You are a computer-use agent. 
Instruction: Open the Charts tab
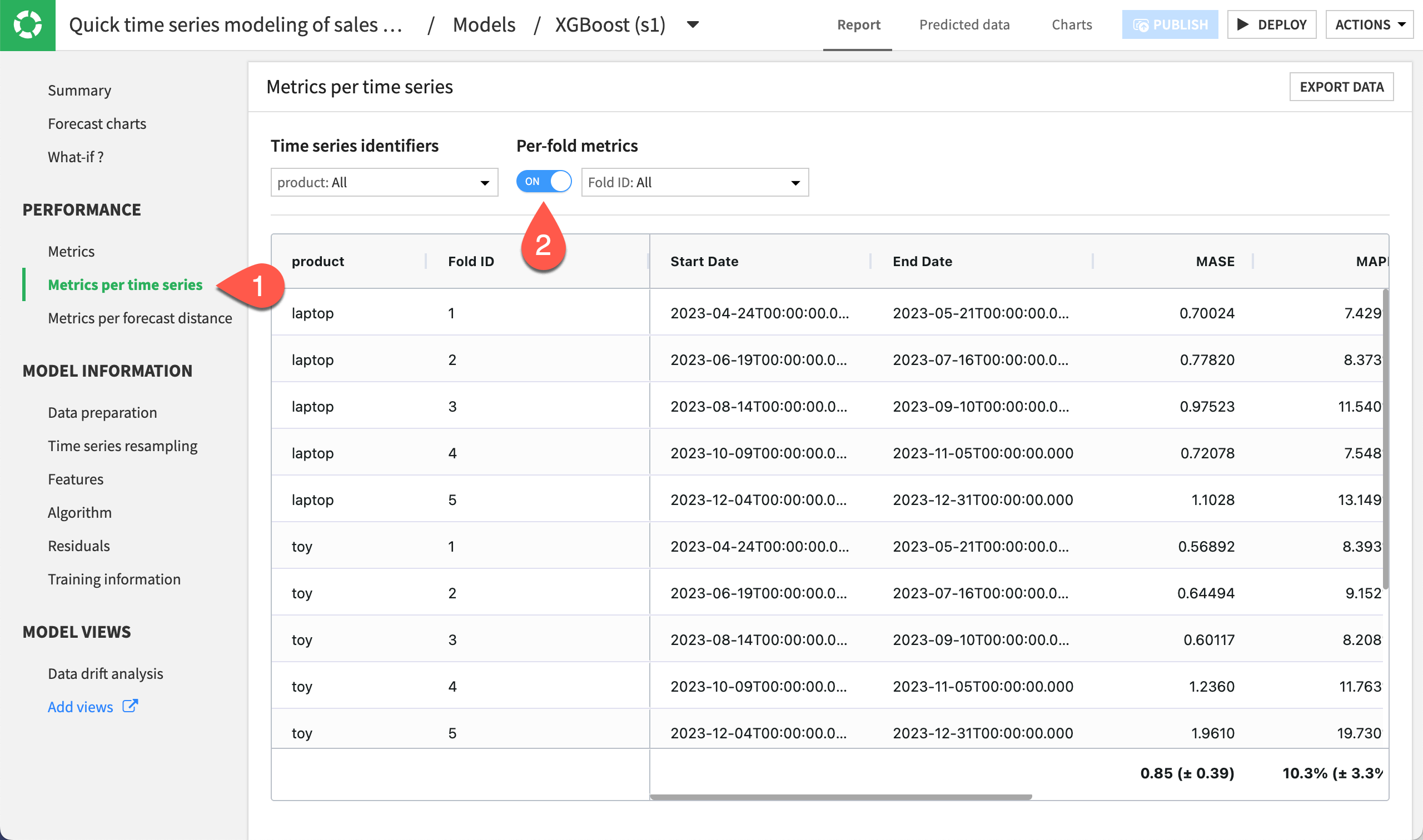(1071, 24)
